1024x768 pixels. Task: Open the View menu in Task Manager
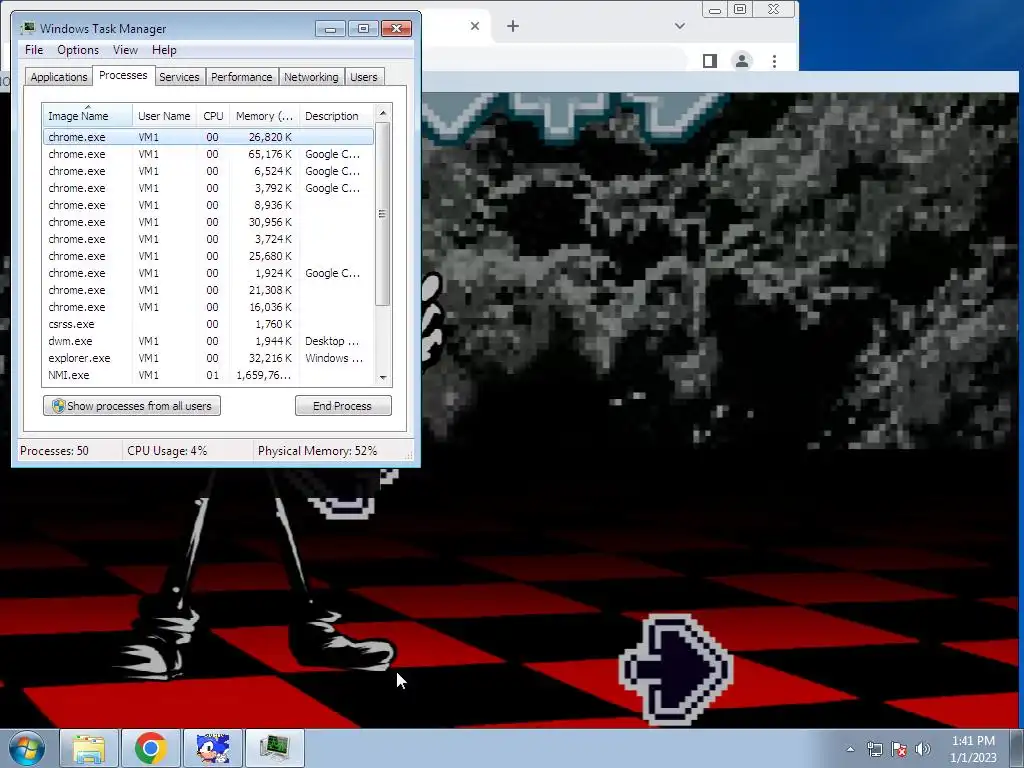(125, 50)
